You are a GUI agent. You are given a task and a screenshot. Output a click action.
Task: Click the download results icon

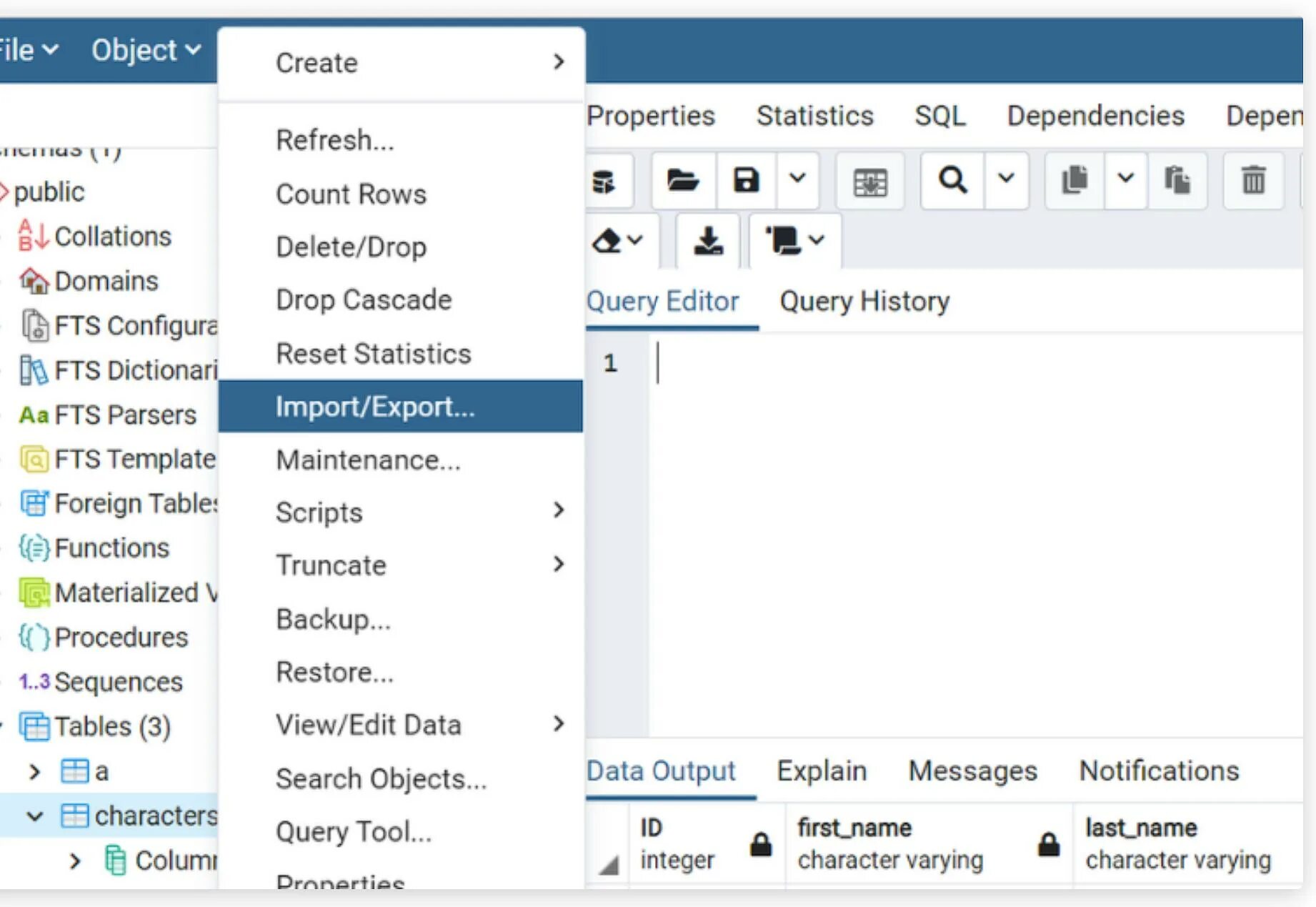708,241
